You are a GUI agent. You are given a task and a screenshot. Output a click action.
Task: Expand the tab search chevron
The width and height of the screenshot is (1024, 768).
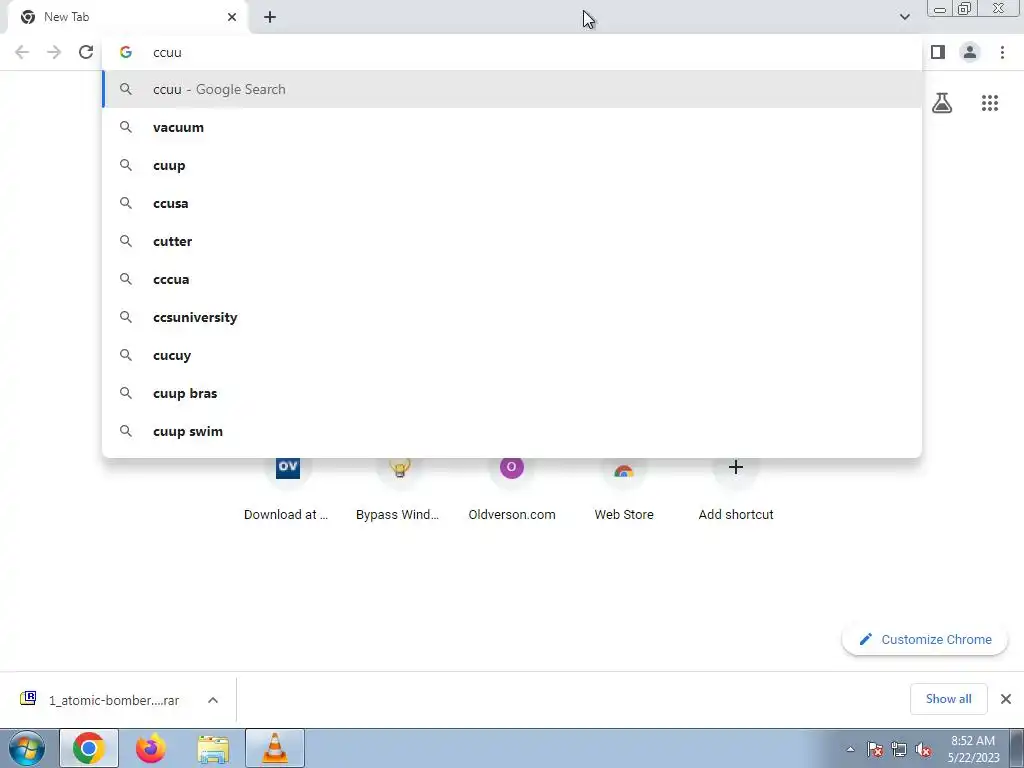pyautogui.click(x=904, y=17)
